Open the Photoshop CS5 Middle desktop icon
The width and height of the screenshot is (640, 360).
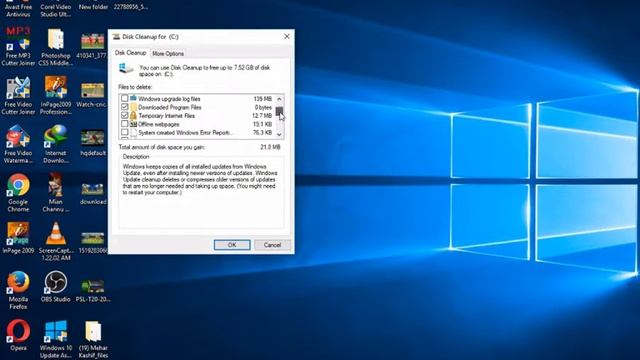(x=56, y=47)
